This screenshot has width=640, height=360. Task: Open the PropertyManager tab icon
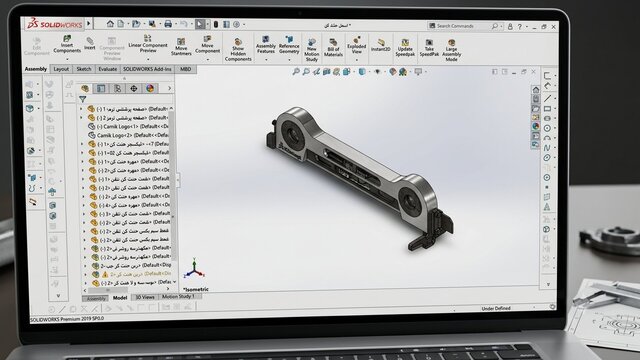click(101, 88)
